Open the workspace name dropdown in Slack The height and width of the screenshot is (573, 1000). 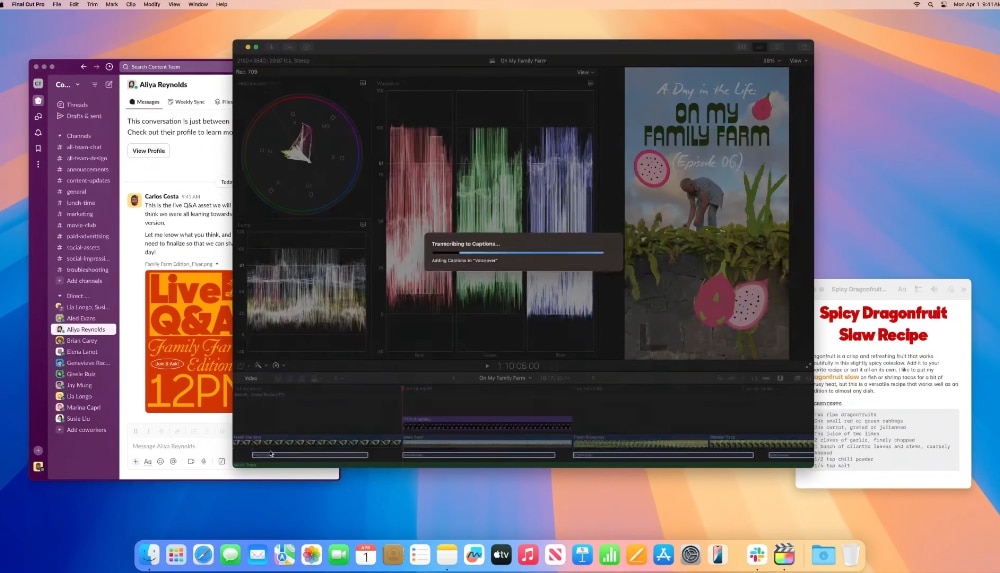pos(68,84)
